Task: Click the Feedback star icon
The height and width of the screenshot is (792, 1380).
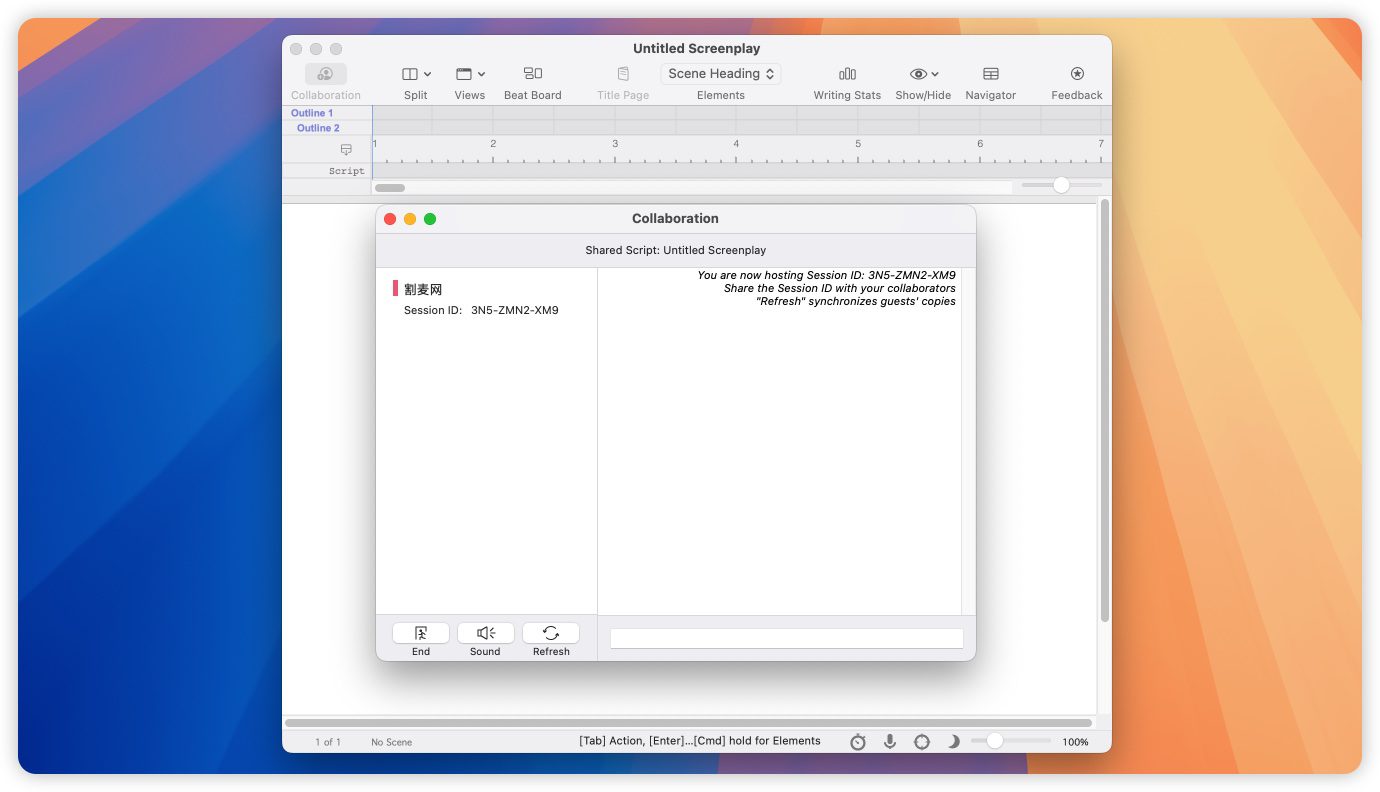Action: pos(1076,74)
